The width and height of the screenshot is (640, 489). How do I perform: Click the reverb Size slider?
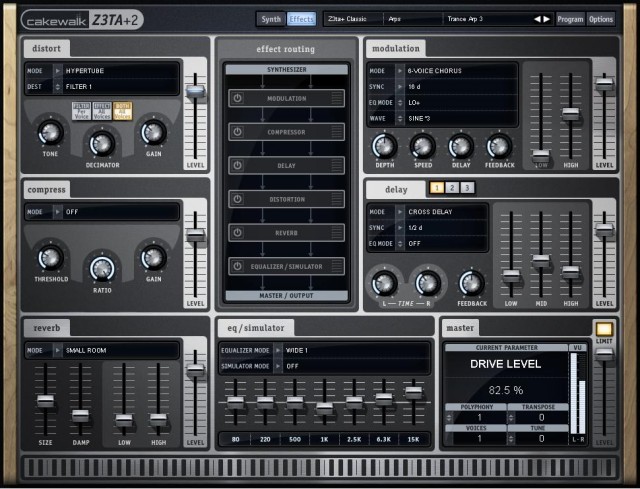[45, 401]
